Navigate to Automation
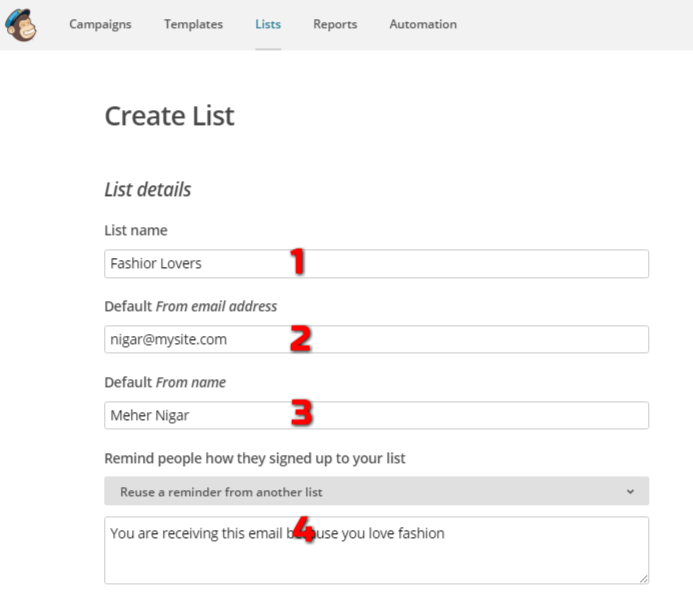 [x=423, y=24]
